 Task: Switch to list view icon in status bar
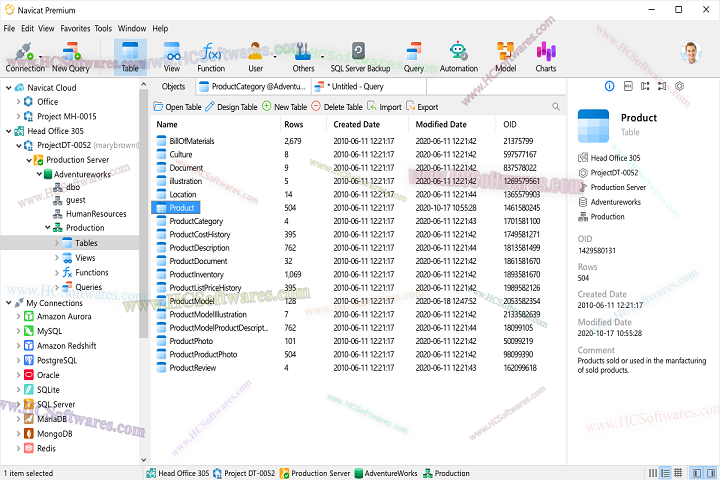tap(652, 473)
